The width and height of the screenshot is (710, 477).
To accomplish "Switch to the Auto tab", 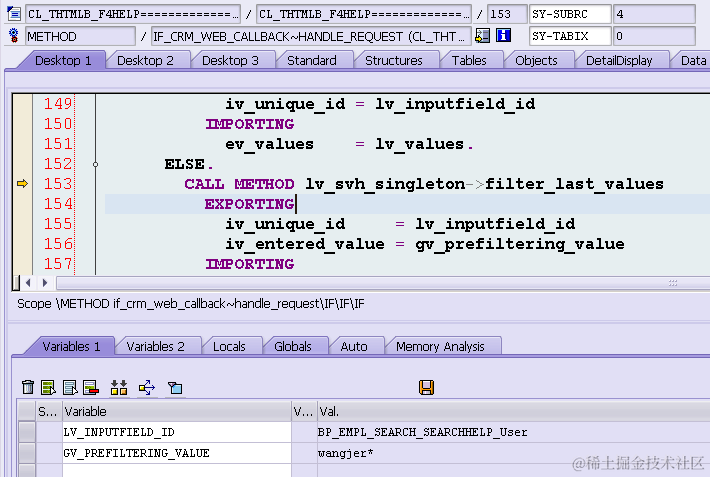I will point(354,347).
